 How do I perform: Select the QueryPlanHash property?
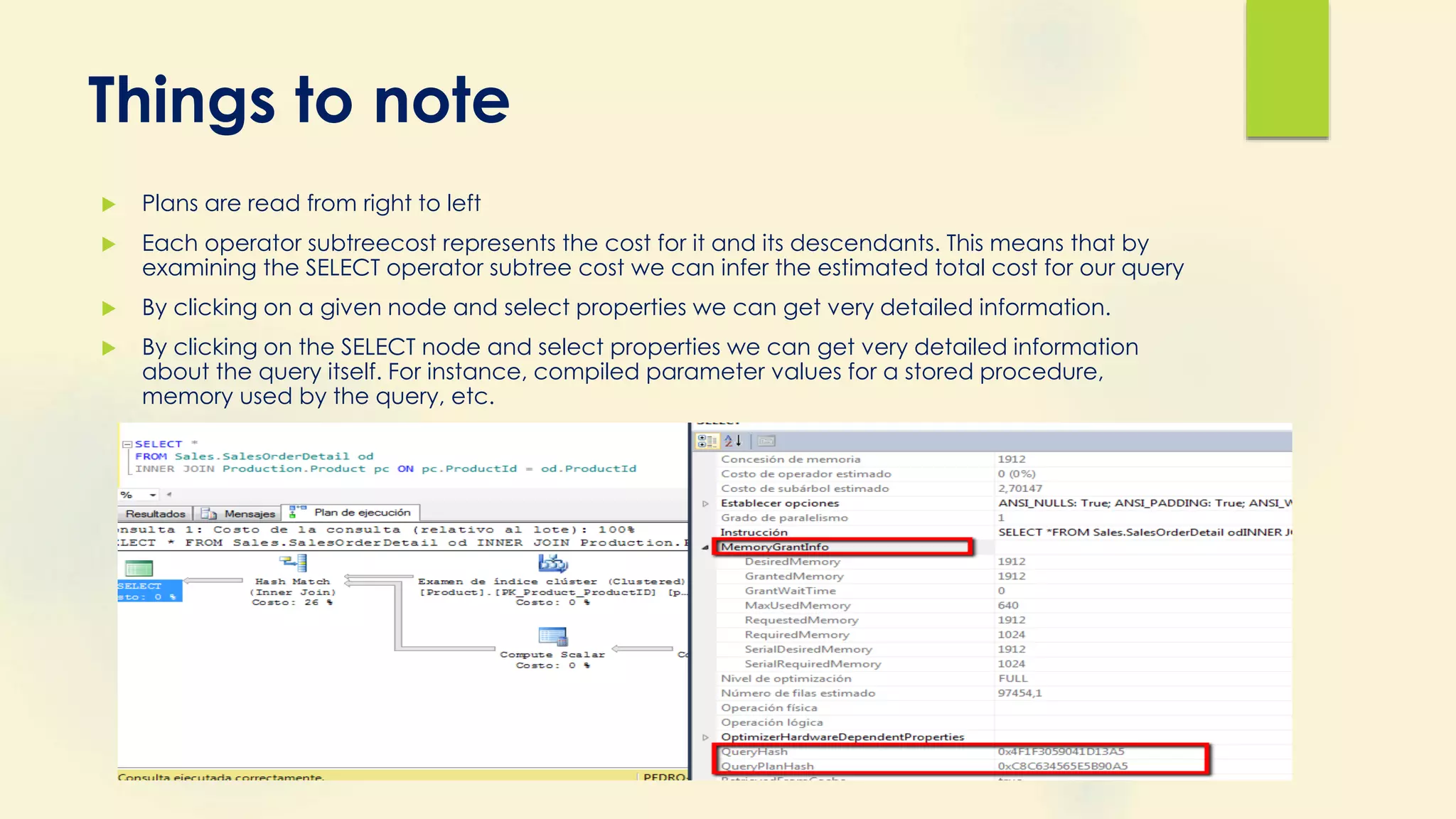point(767,766)
